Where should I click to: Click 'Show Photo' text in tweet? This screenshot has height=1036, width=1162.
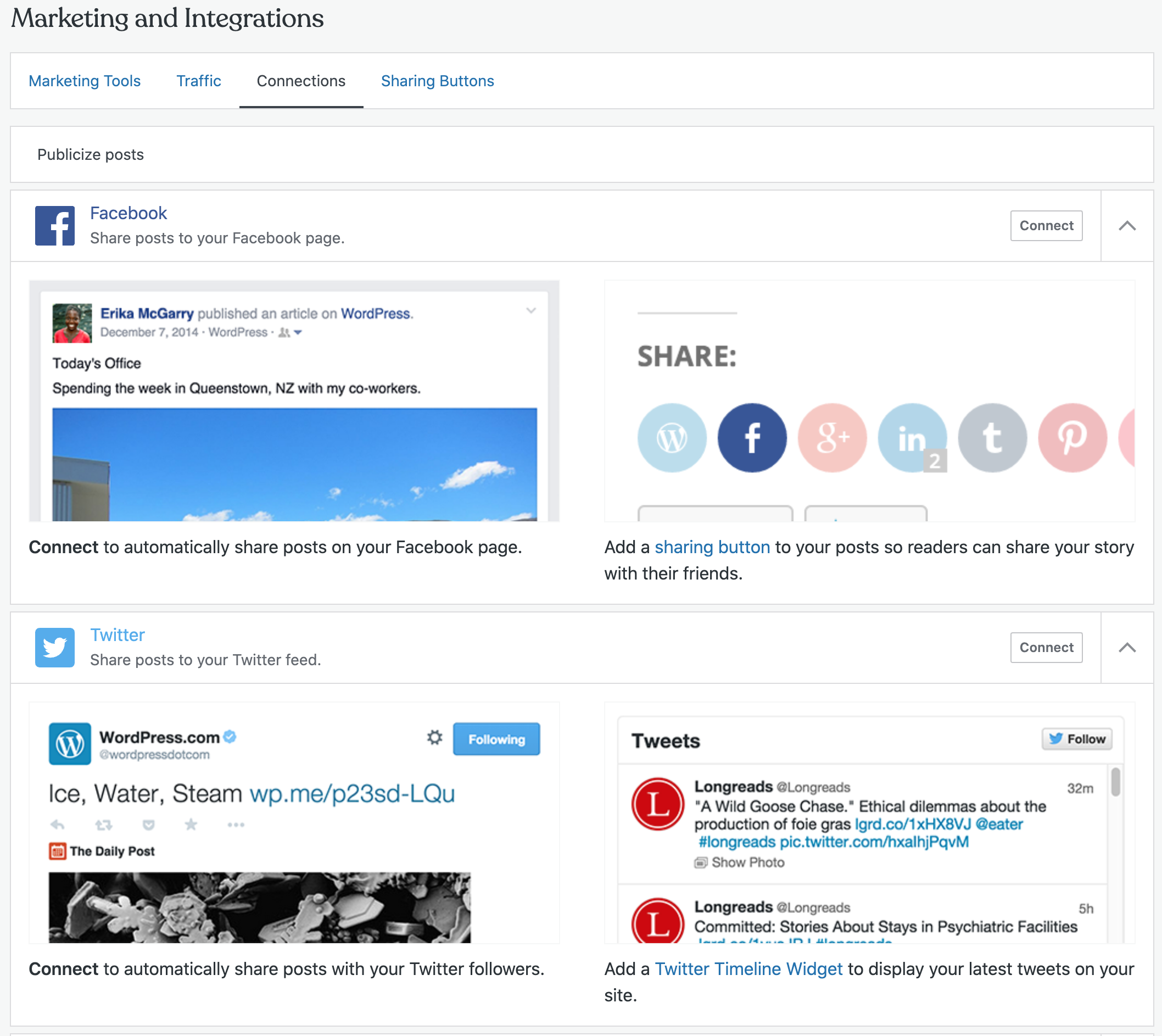point(748,863)
